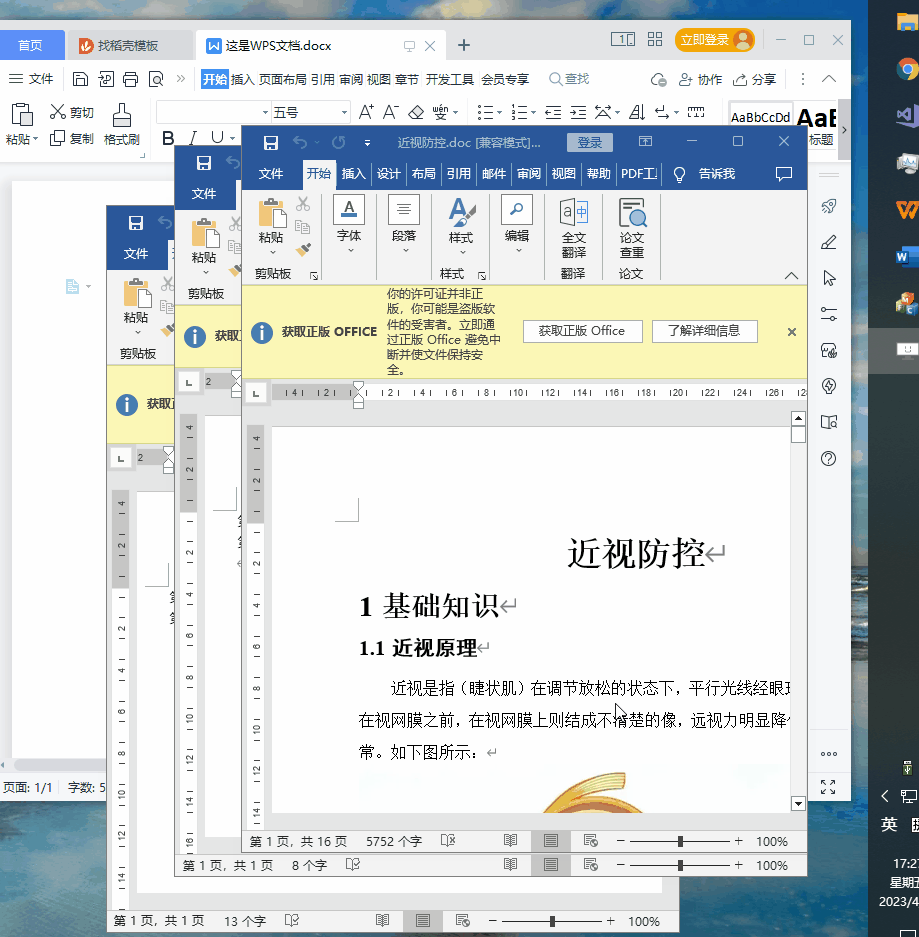This screenshot has width=919, height=937.
Task: Click the document's vertical scrollbar down arrow
Action: click(x=797, y=803)
